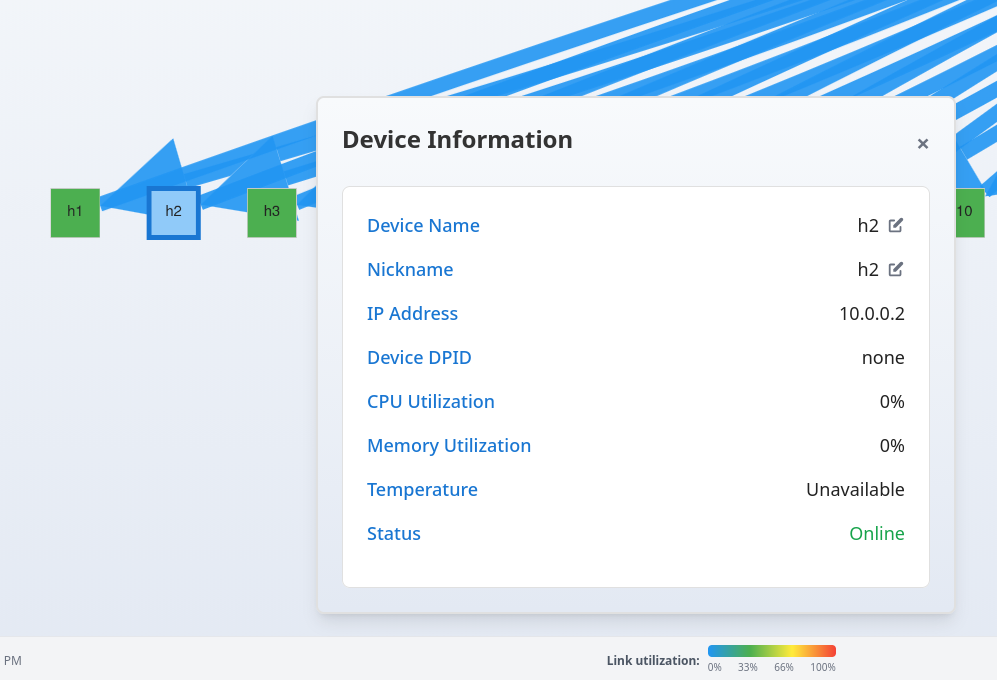Open the CPU Utilization entry
Viewport: 997px width, 680px height.
[x=430, y=401]
